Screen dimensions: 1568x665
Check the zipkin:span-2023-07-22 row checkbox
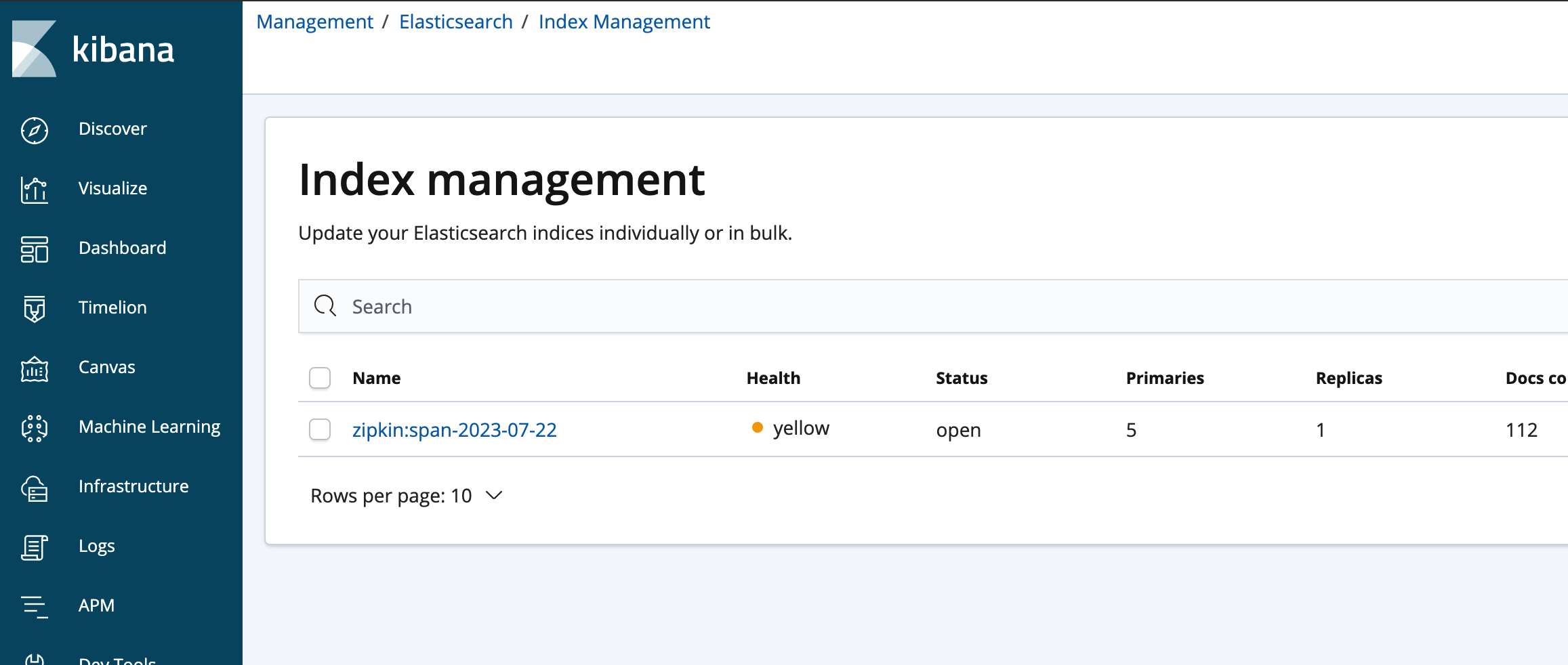(x=320, y=429)
